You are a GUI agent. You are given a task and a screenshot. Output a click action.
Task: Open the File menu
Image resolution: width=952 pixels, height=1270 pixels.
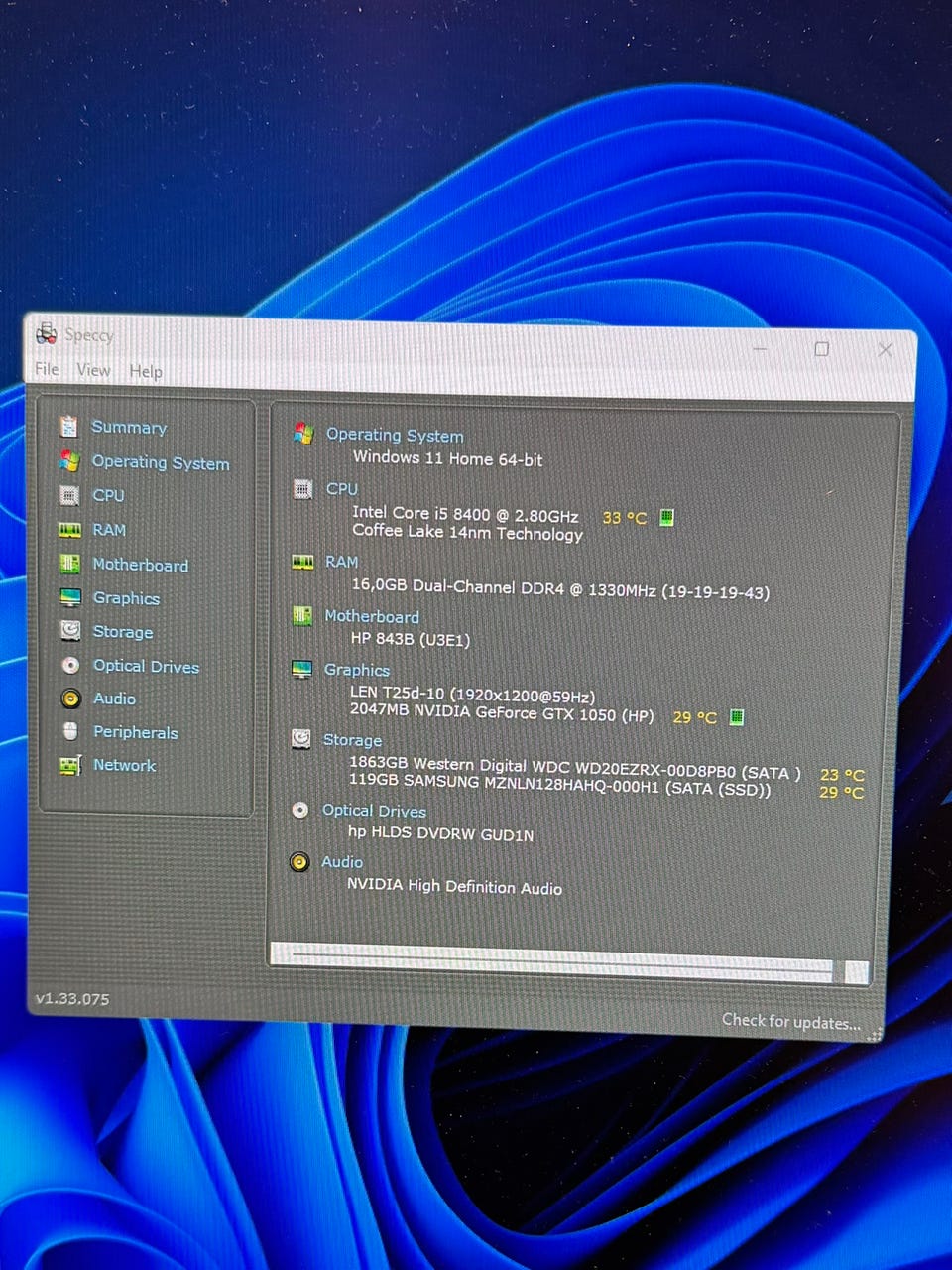point(47,369)
